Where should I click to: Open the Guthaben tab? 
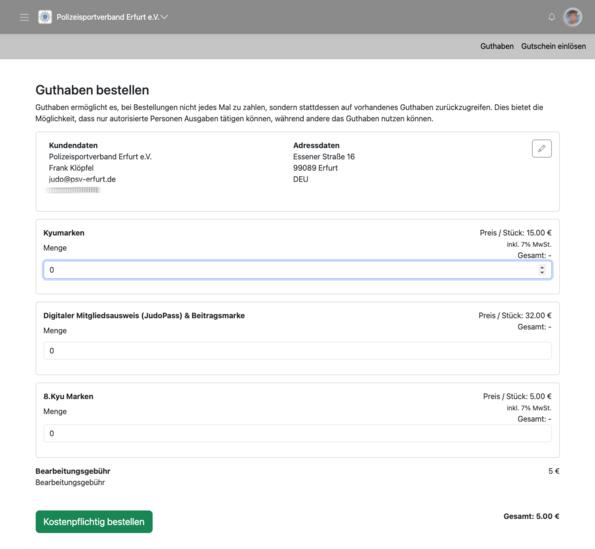pyautogui.click(x=497, y=46)
